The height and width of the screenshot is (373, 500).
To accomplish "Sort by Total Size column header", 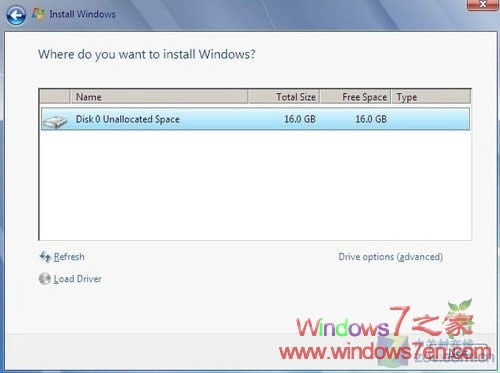I will 284,97.
